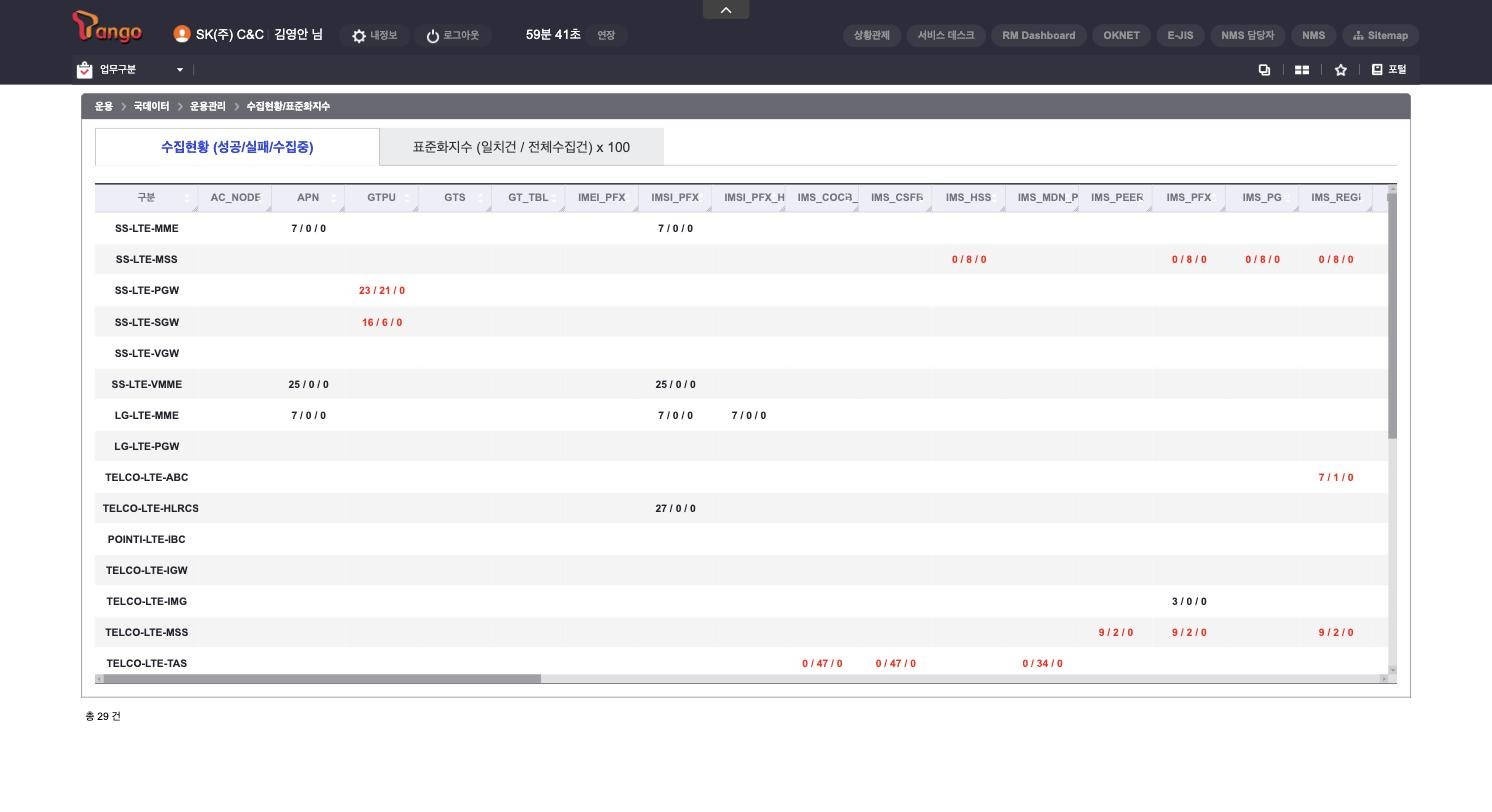This screenshot has width=1492, height=812.
Task: Click the Tango logo
Action: pyautogui.click(x=107, y=27)
